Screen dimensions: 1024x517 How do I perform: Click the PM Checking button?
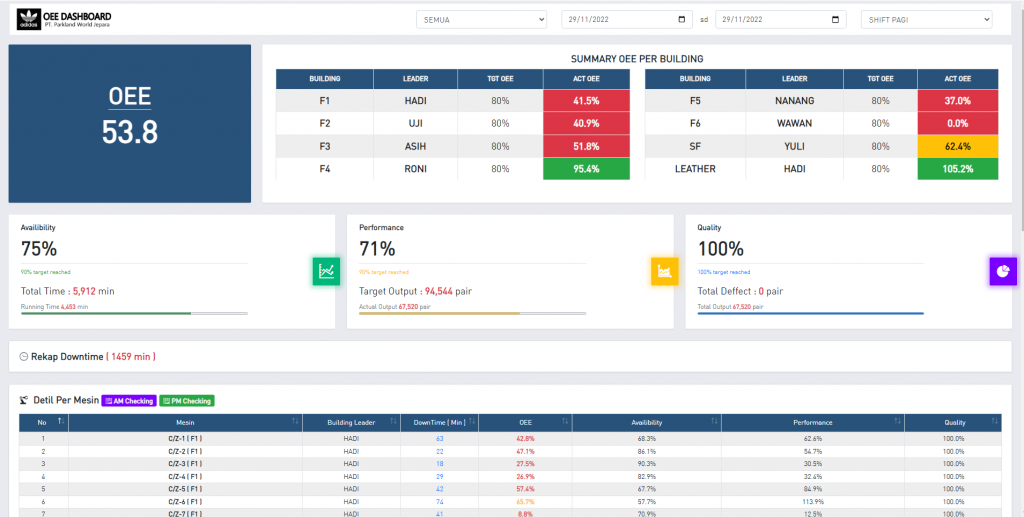tap(187, 401)
